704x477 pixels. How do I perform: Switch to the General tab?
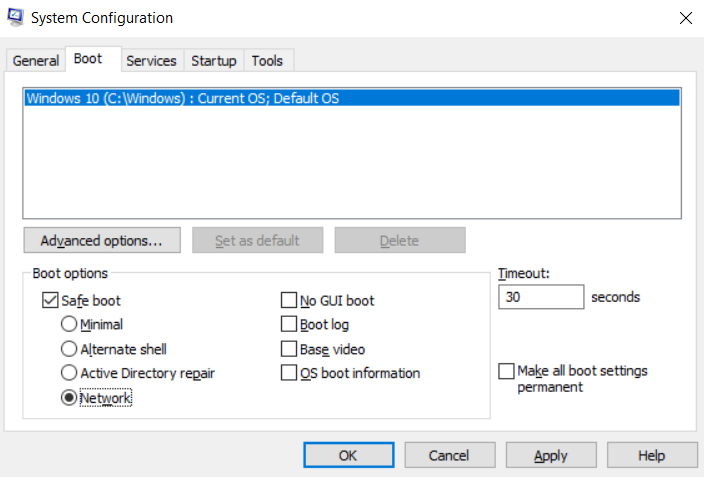pos(36,61)
